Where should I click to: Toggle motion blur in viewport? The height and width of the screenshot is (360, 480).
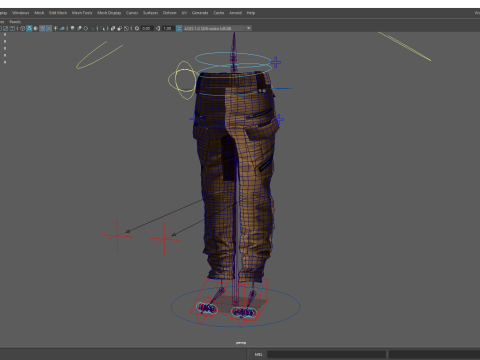79,28
